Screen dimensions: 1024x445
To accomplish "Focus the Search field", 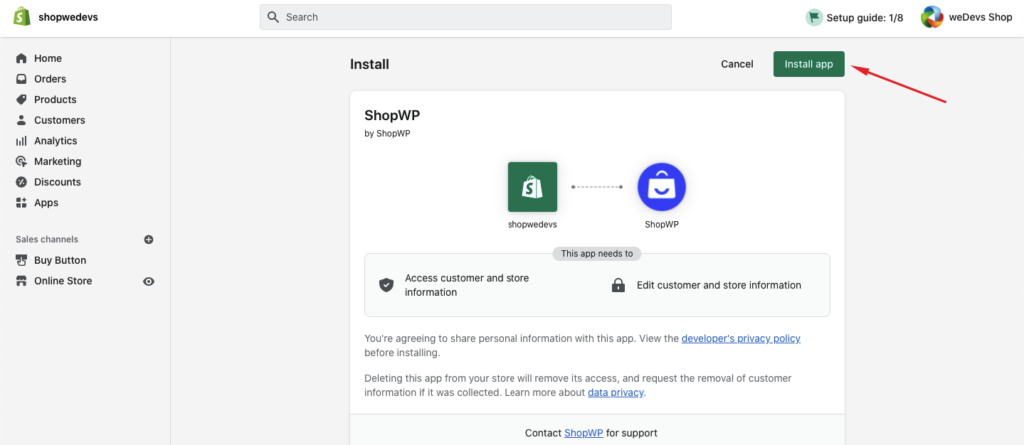I will pos(466,17).
